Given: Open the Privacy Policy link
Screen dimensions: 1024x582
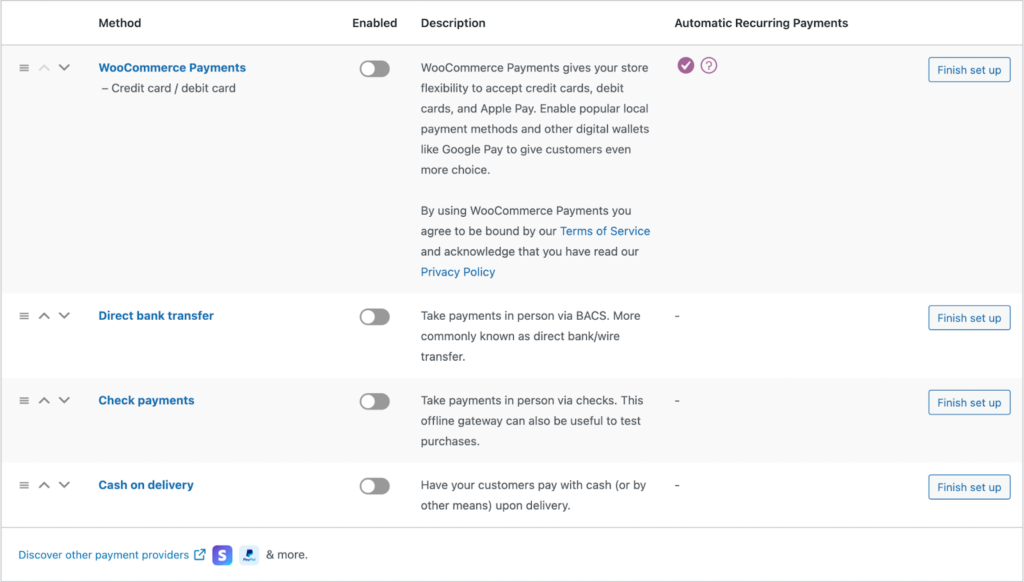Looking at the screenshot, I should 458,272.
